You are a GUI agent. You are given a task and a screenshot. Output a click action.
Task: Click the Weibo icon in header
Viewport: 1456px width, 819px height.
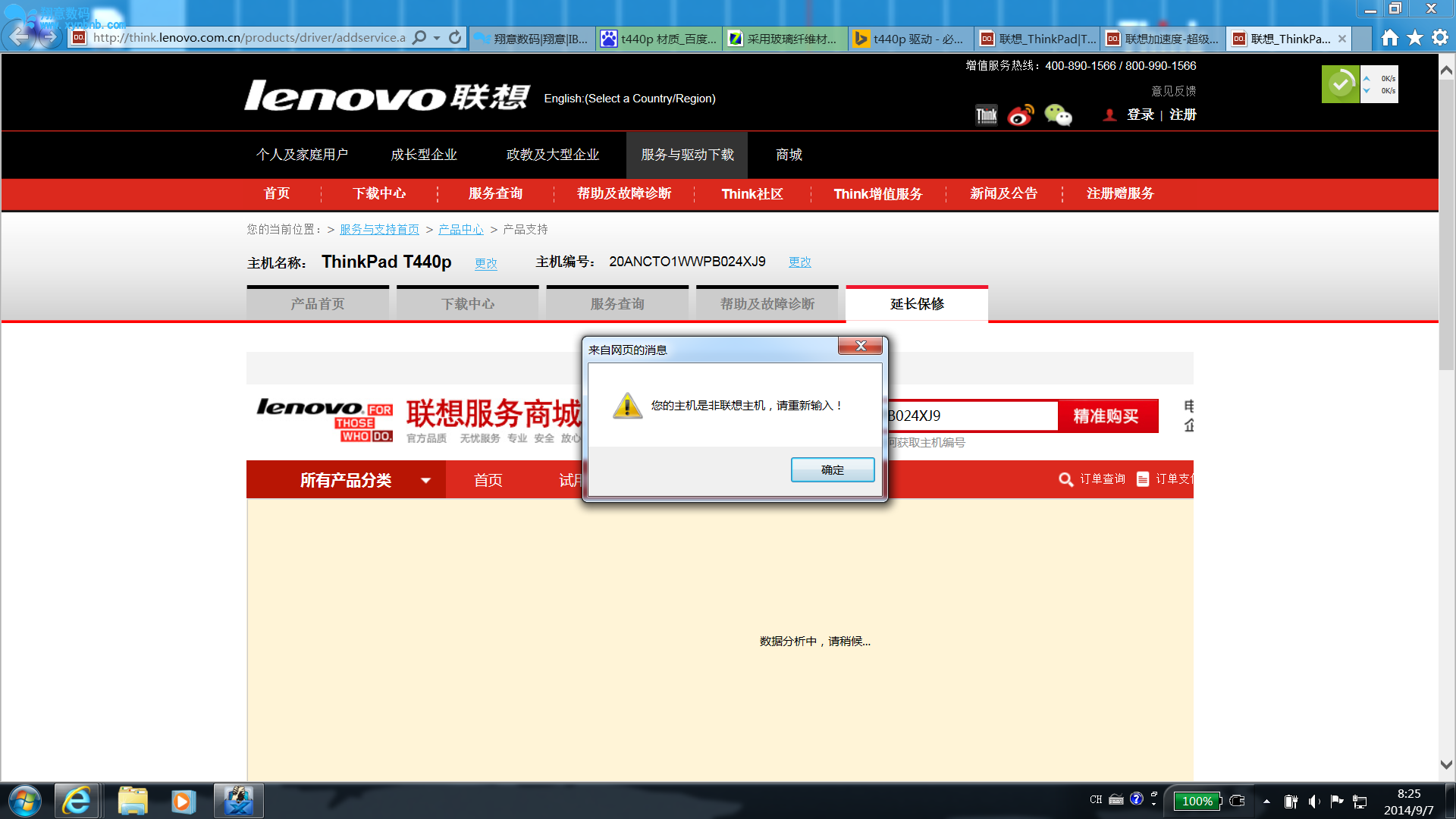pos(1021,115)
